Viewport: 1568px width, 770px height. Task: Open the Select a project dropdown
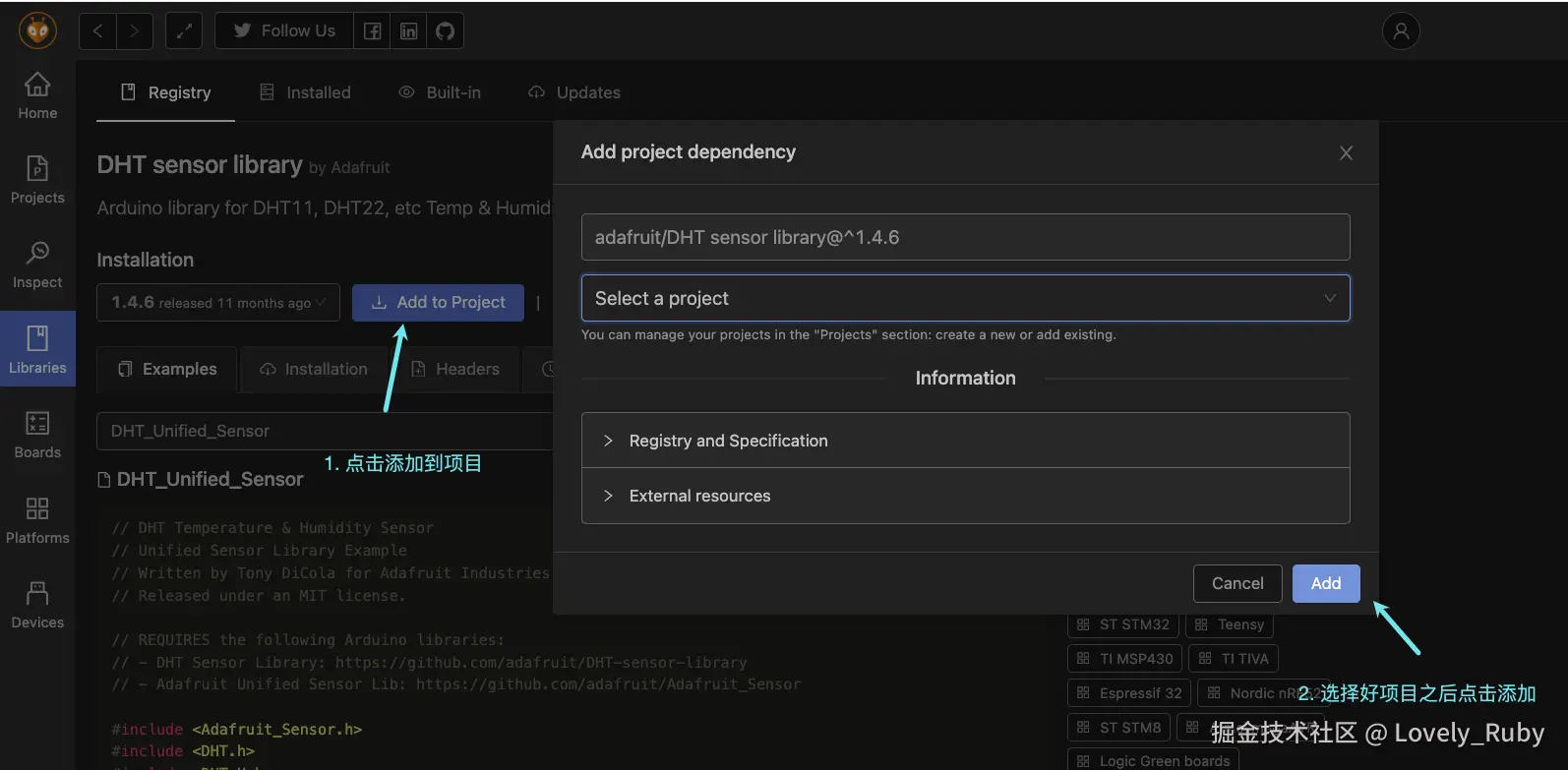click(965, 298)
